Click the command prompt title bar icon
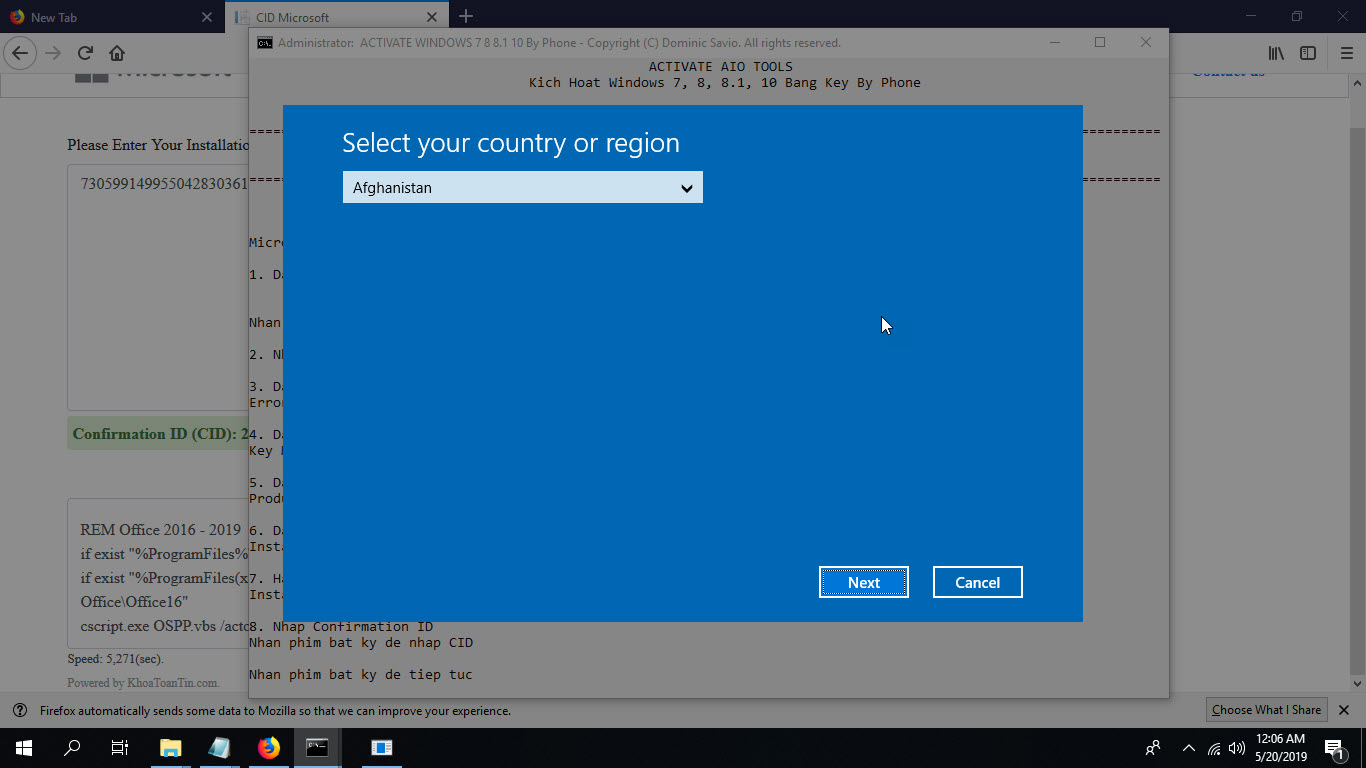This screenshot has height=768, width=1366. [x=265, y=43]
